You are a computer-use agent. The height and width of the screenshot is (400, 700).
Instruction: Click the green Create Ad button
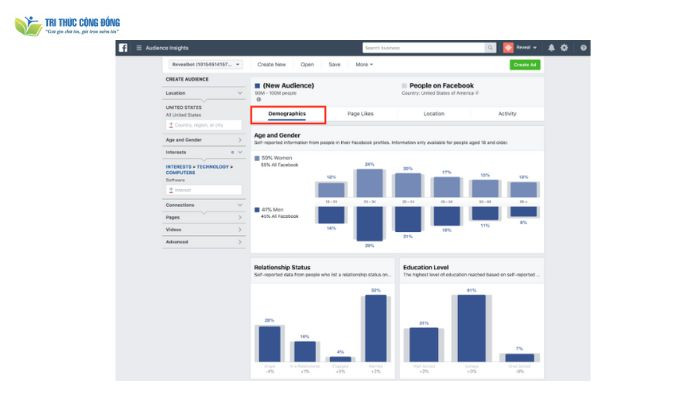coord(525,65)
